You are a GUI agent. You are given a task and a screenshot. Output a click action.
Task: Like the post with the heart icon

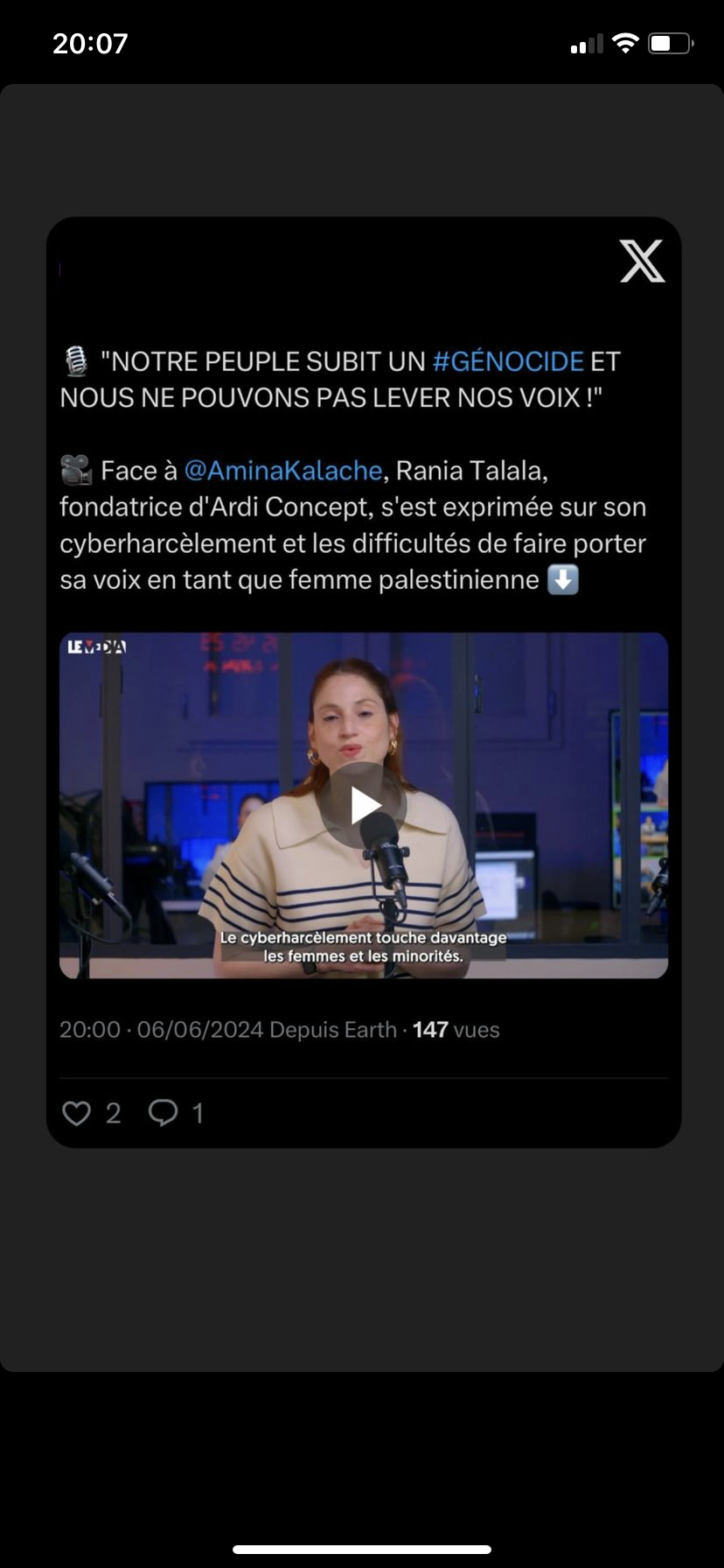point(77,1113)
